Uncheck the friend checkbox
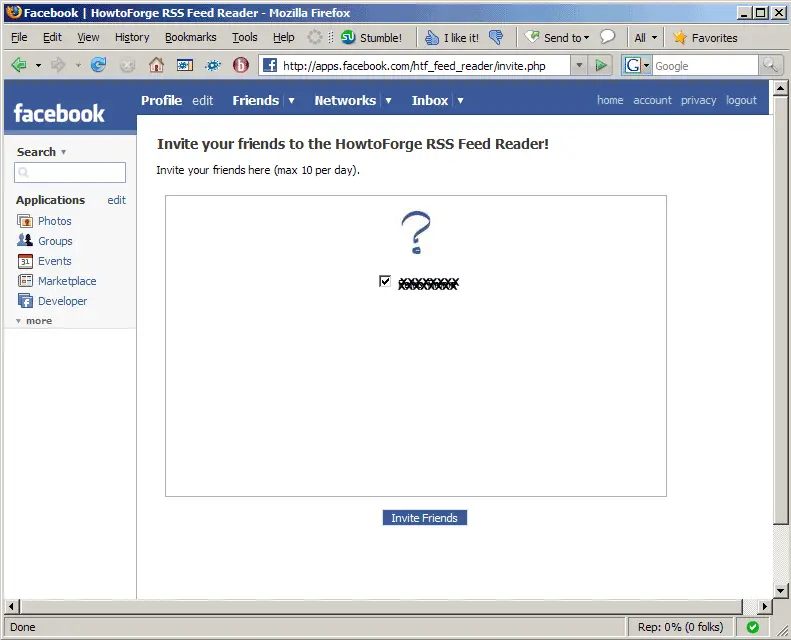 coord(385,281)
